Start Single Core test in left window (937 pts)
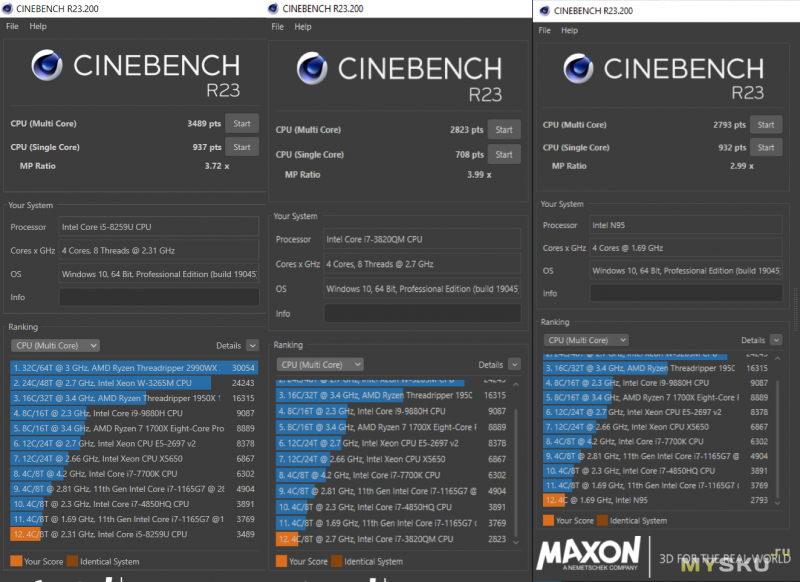The width and height of the screenshot is (800, 582). [242, 147]
